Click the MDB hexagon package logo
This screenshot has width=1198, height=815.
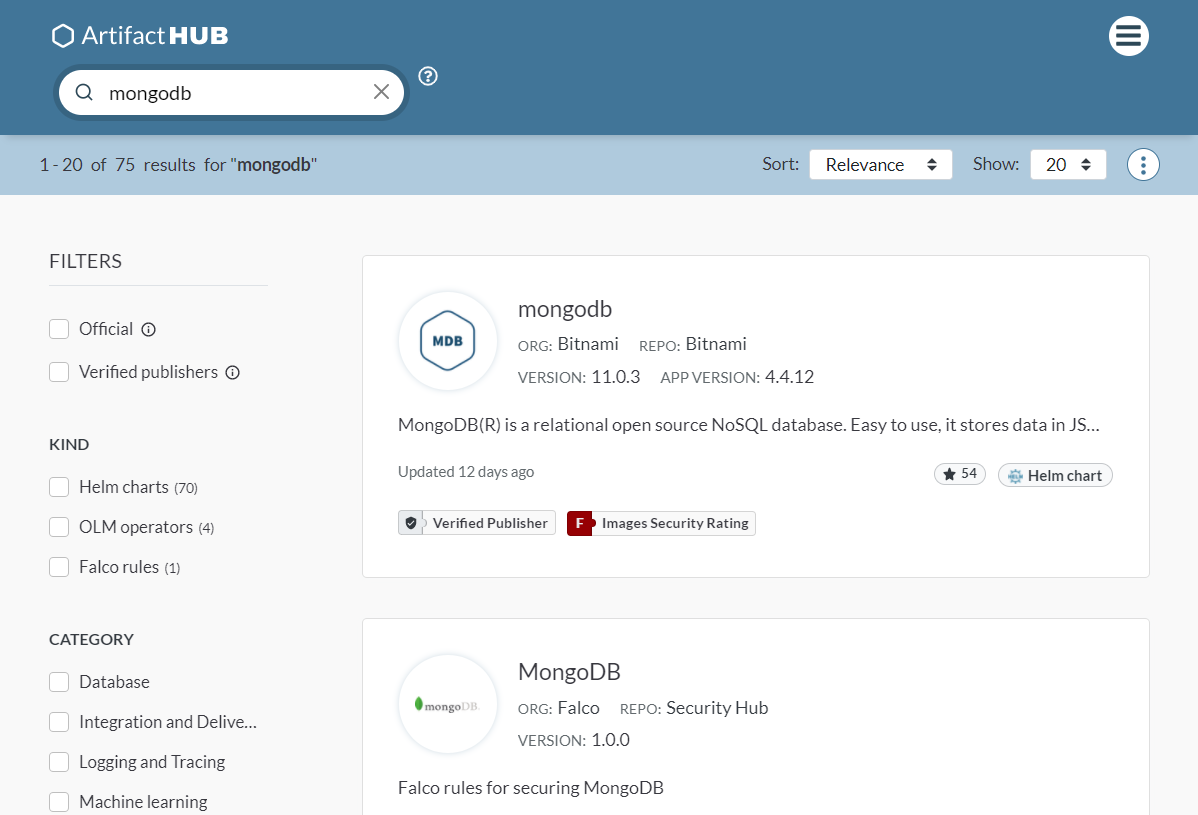click(x=448, y=341)
